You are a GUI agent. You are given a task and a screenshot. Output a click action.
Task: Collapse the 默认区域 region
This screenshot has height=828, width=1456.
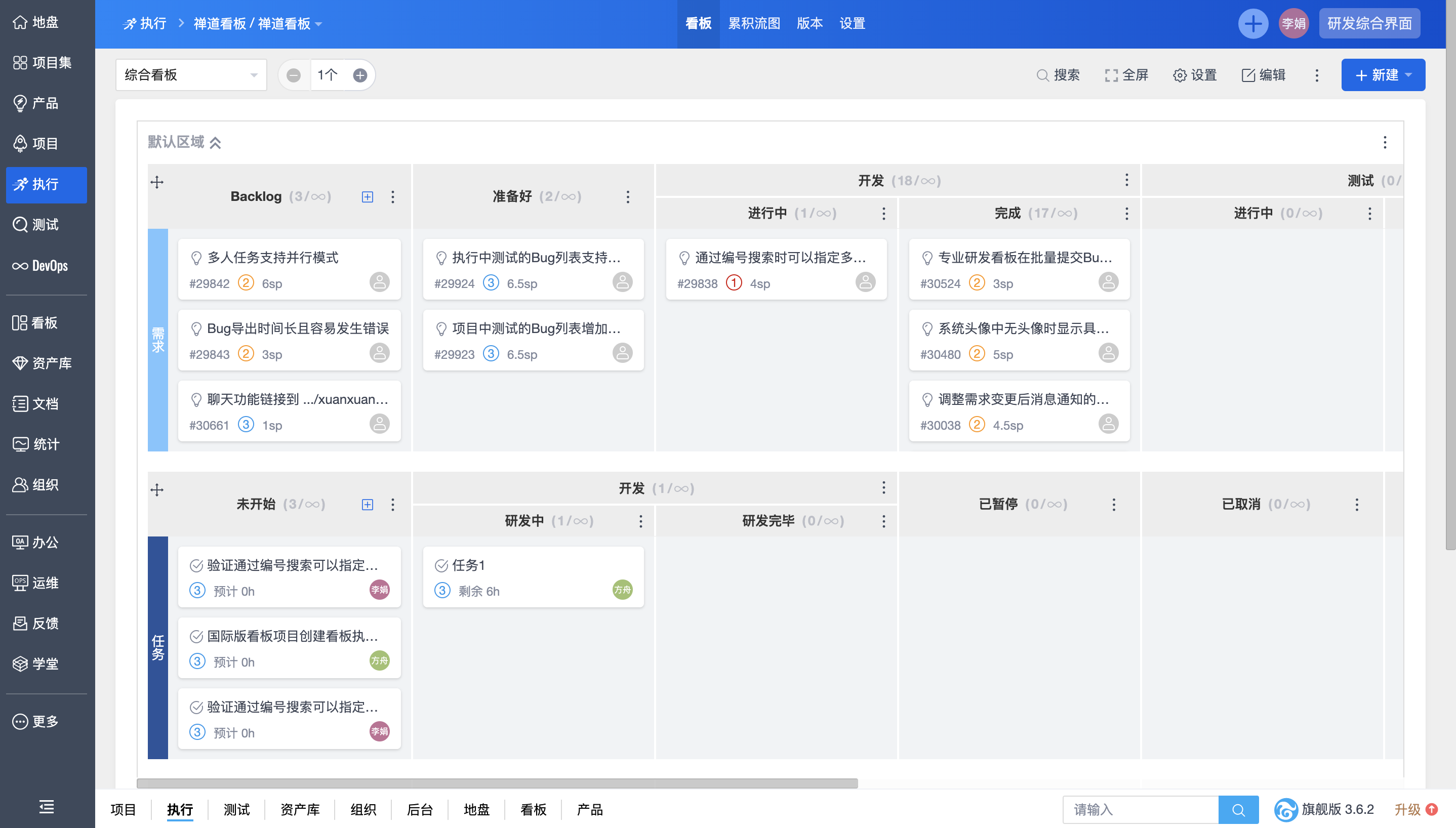[215, 143]
